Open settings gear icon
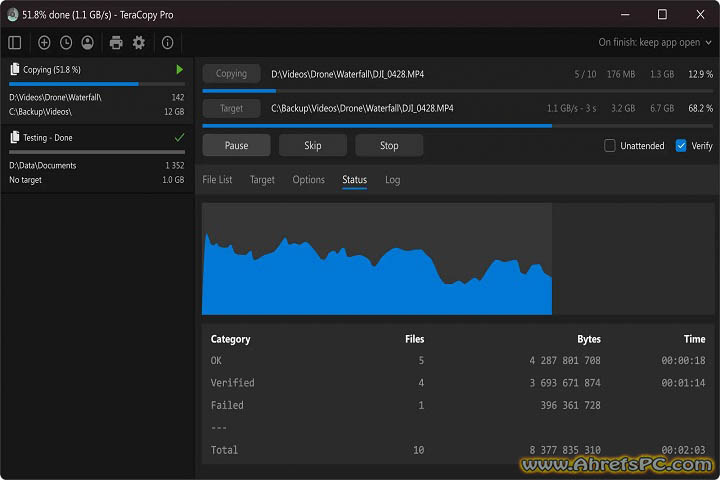This screenshot has height=480, width=720. click(x=139, y=43)
